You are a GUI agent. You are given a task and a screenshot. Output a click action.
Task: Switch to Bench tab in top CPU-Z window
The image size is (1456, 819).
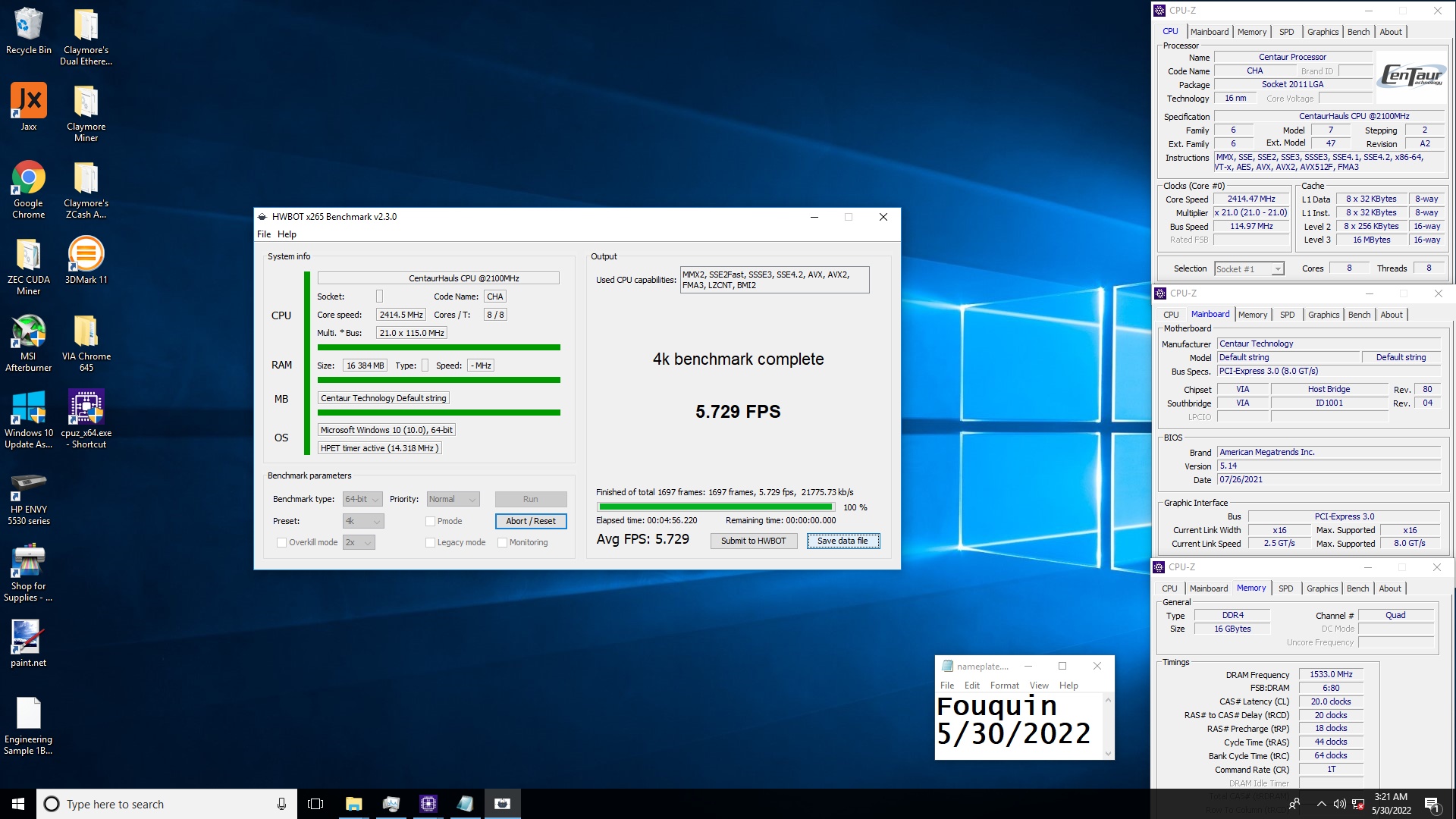pos(1358,32)
